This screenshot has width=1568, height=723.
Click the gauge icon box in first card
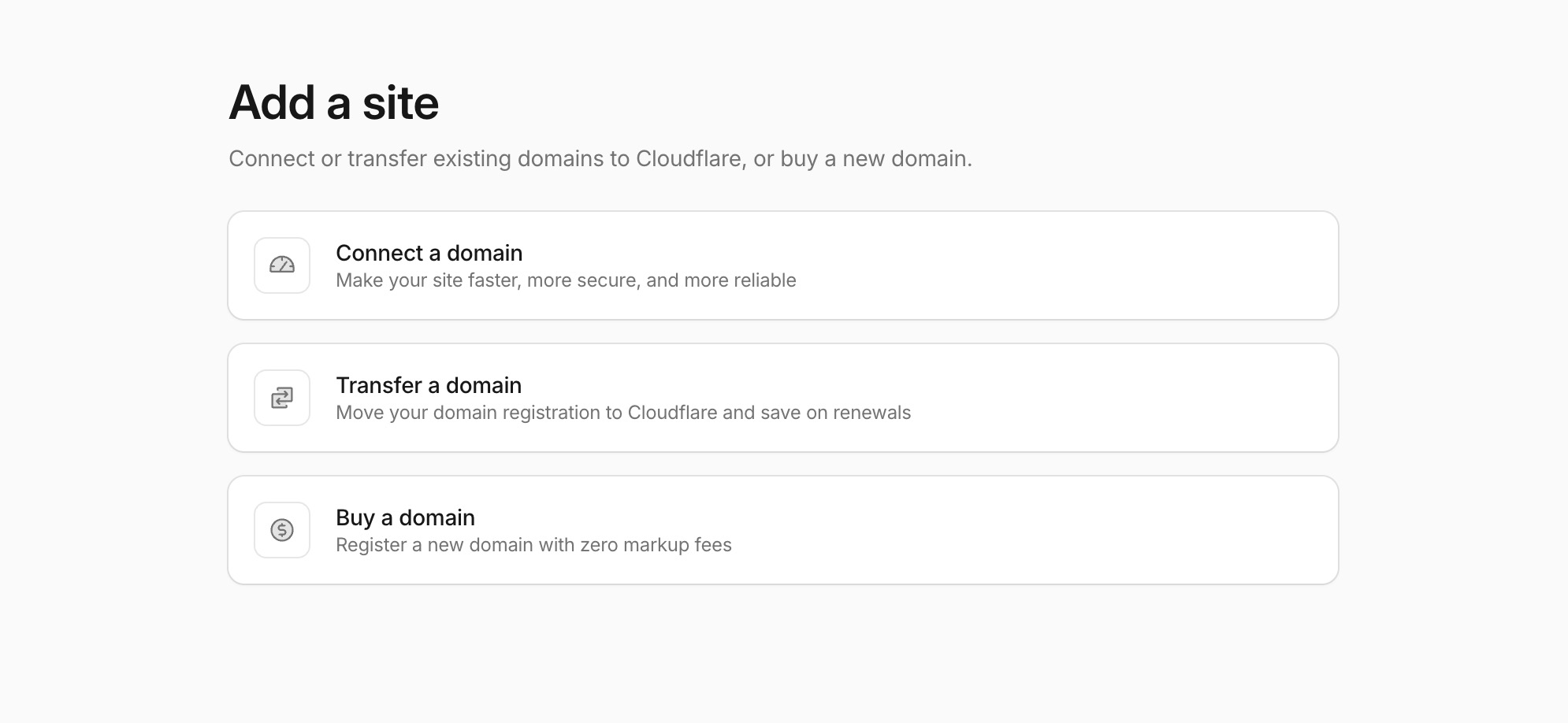tap(282, 265)
